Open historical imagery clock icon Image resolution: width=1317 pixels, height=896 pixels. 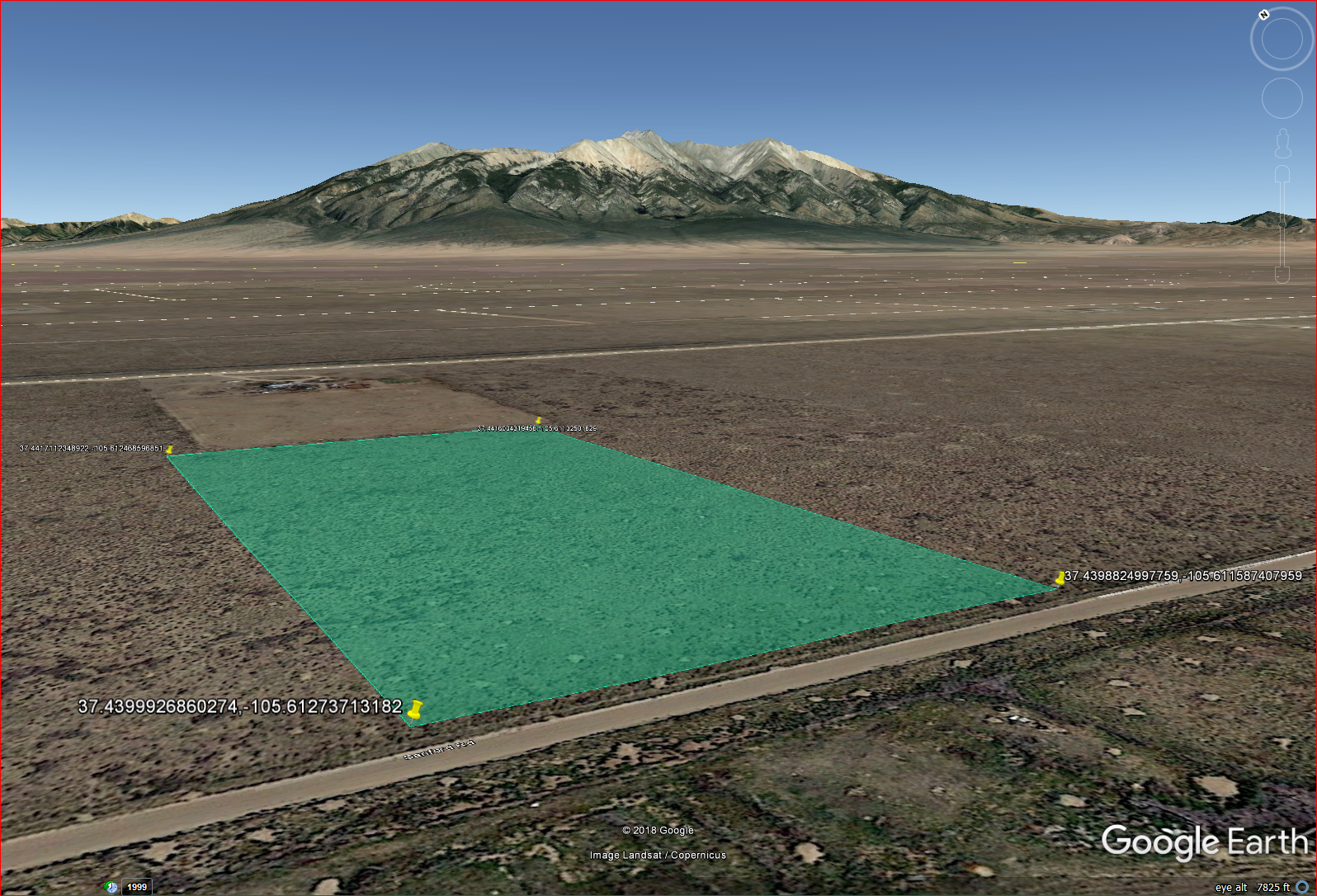tap(111, 887)
